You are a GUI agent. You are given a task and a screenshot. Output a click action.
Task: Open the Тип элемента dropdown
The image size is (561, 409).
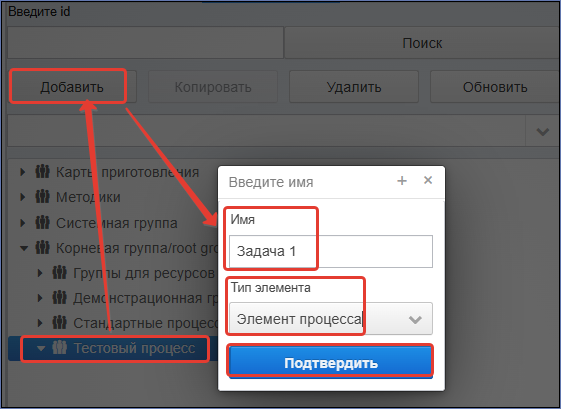coord(331,319)
